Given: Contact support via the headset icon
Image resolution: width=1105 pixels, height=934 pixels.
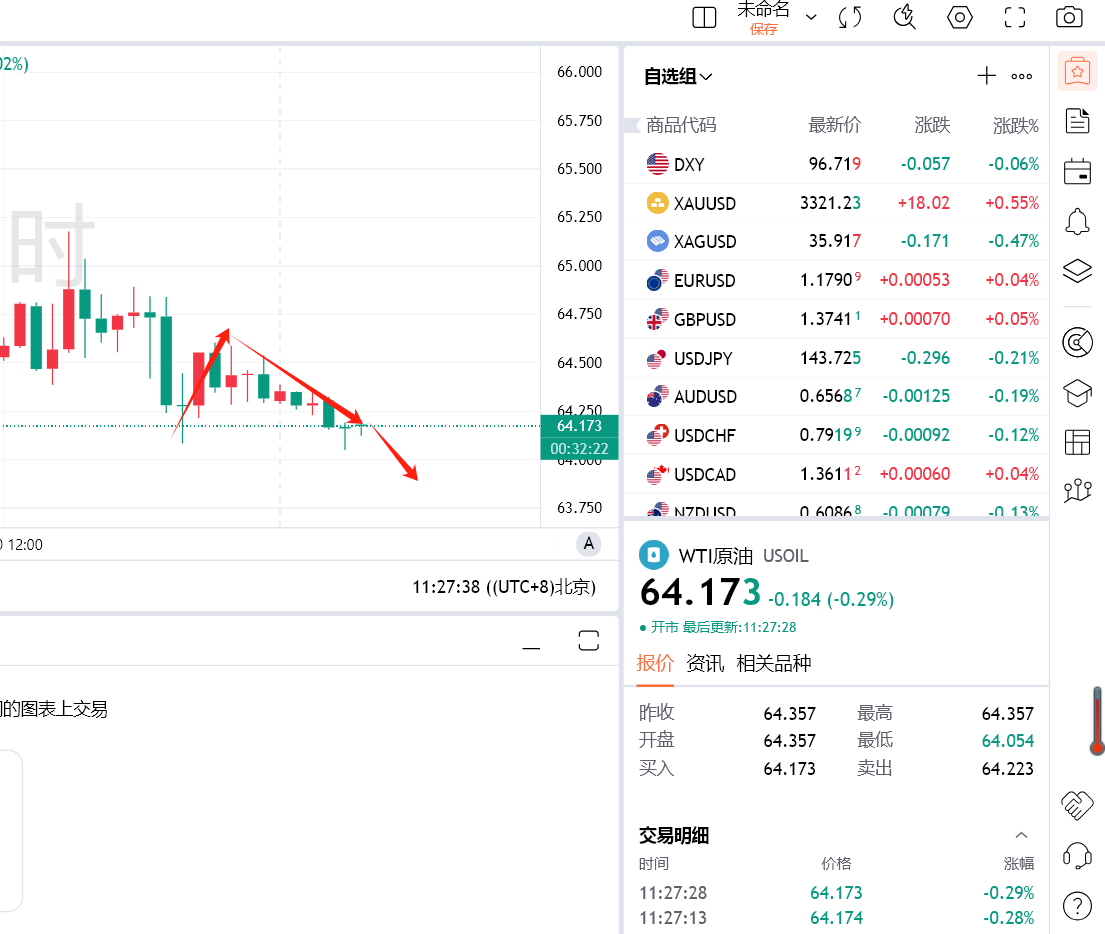Looking at the screenshot, I should [1077, 855].
